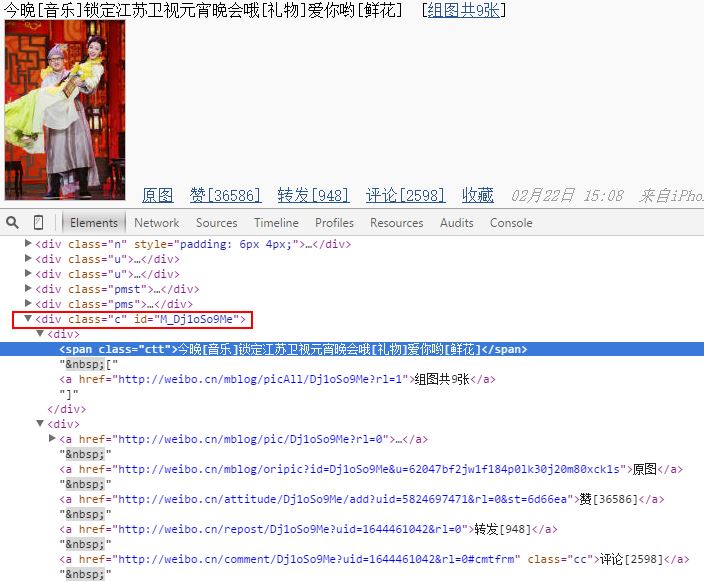
Task: Open the 评论[2598] comments link on page
Action: pos(405,195)
